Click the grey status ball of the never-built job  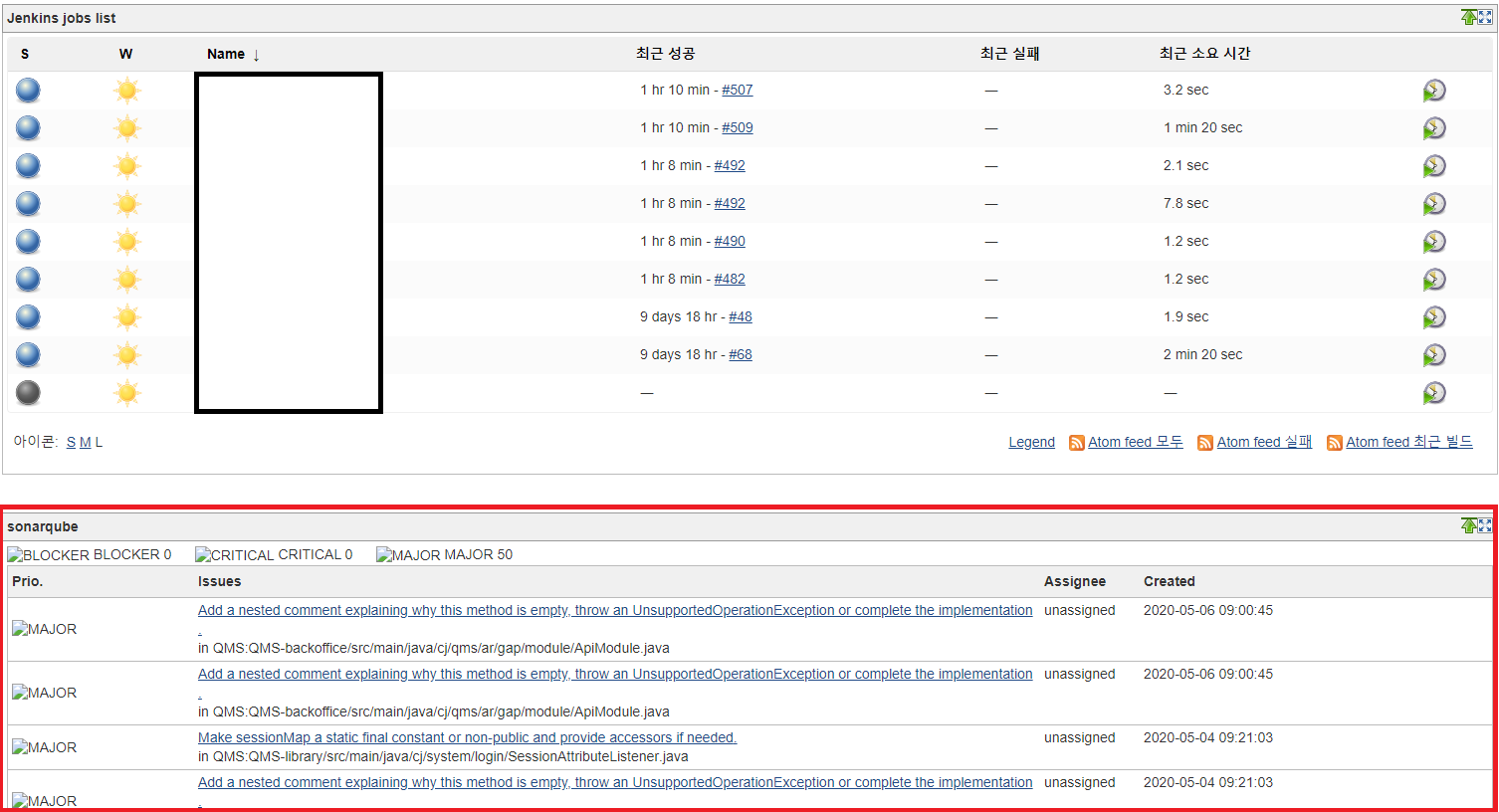(x=28, y=393)
